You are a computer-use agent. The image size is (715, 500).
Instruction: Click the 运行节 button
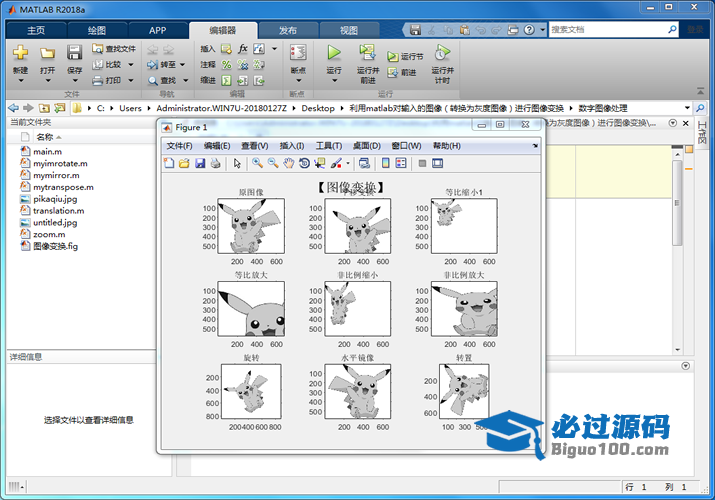coord(406,57)
